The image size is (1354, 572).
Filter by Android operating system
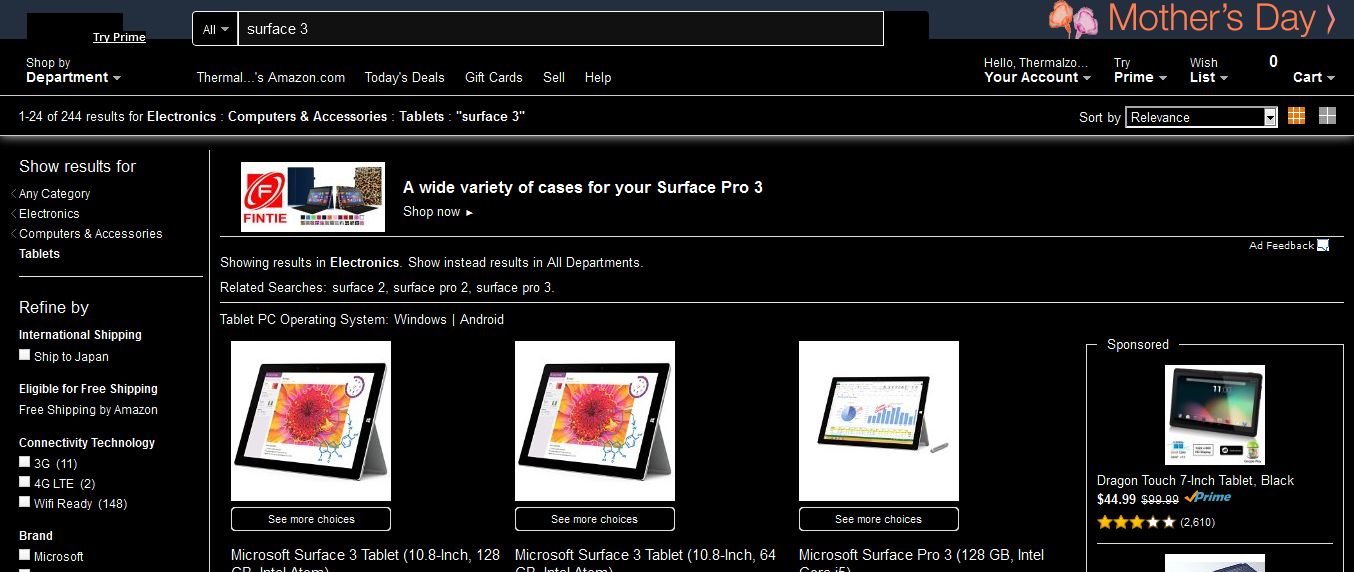coord(482,320)
